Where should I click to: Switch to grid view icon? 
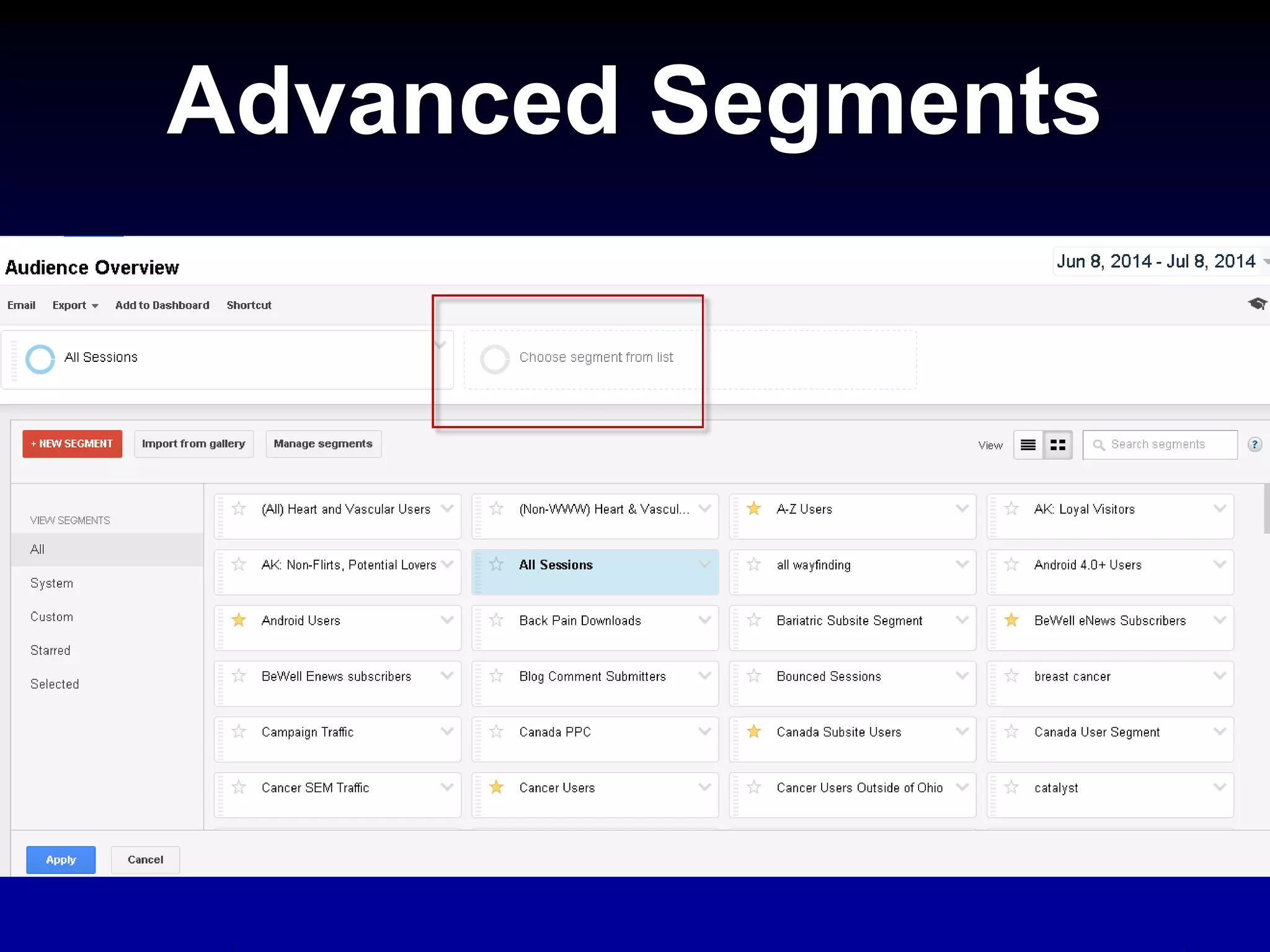(1058, 445)
